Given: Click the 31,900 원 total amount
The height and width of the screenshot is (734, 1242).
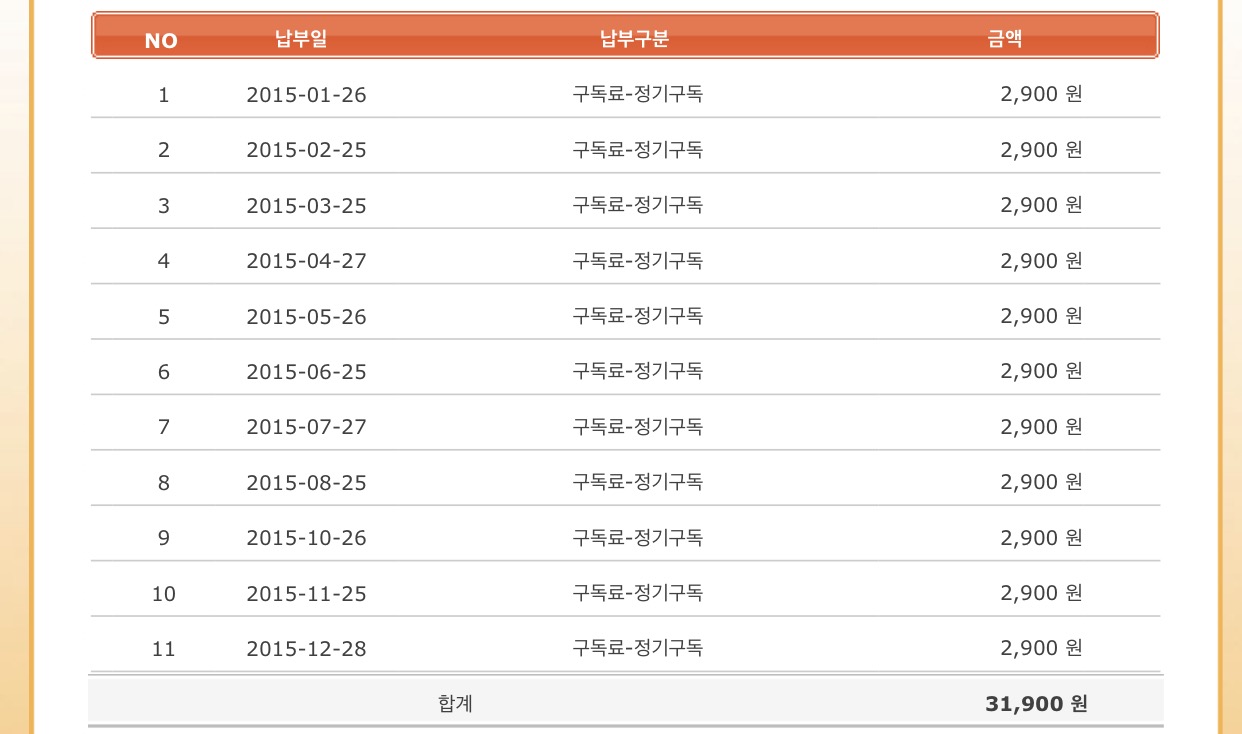Looking at the screenshot, I should (1036, 704).
